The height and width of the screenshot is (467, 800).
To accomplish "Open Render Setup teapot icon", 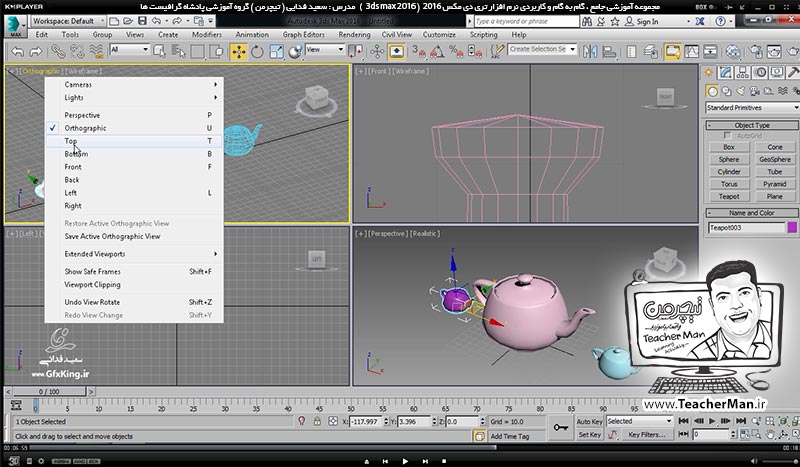I will (756, 52).
